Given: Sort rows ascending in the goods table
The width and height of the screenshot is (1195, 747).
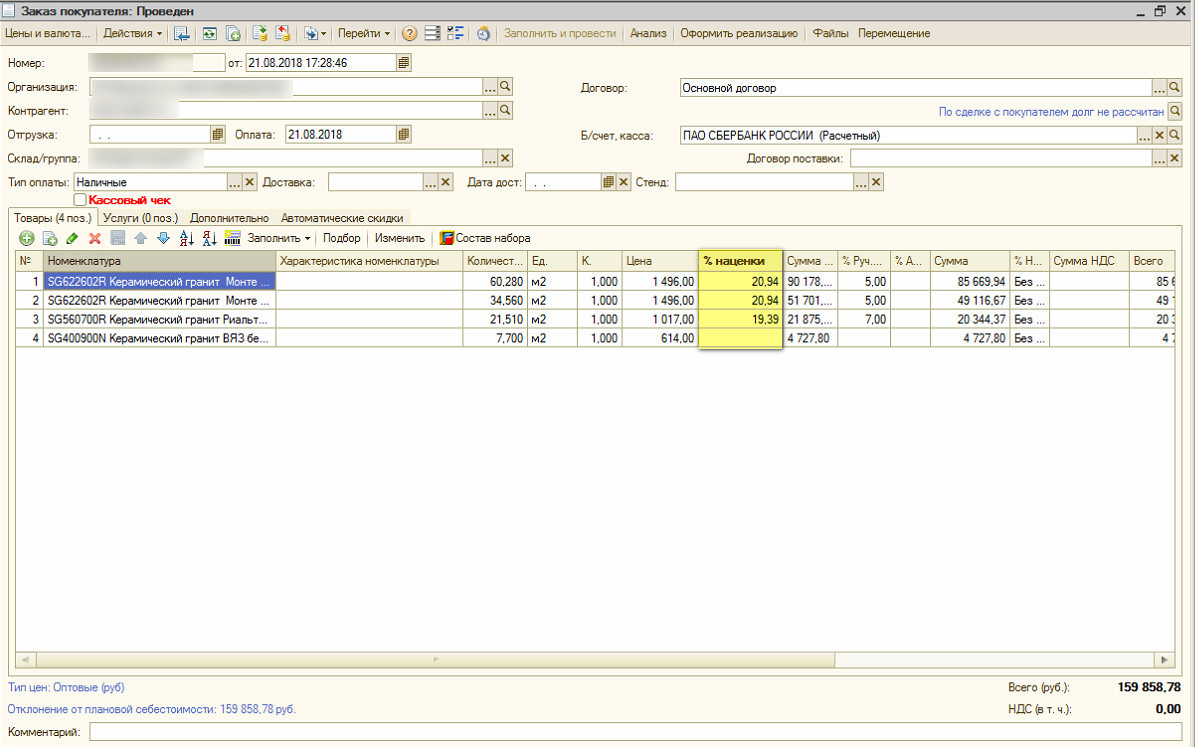Looking at the screenshot, I should click(186, 238).
